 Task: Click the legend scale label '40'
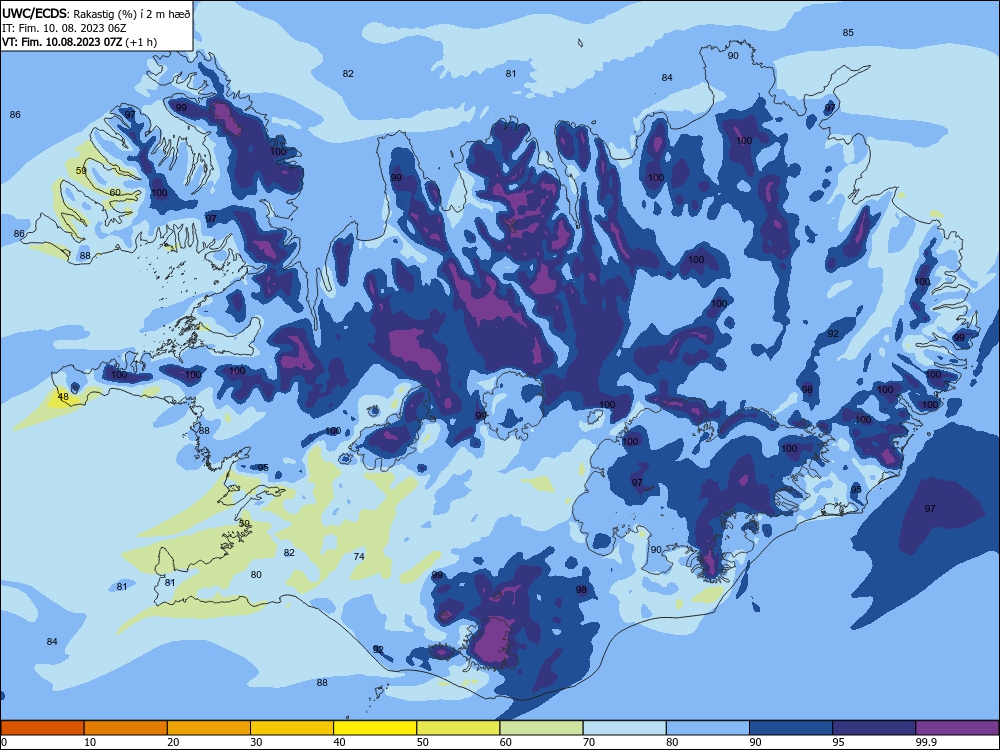[340, 742]
